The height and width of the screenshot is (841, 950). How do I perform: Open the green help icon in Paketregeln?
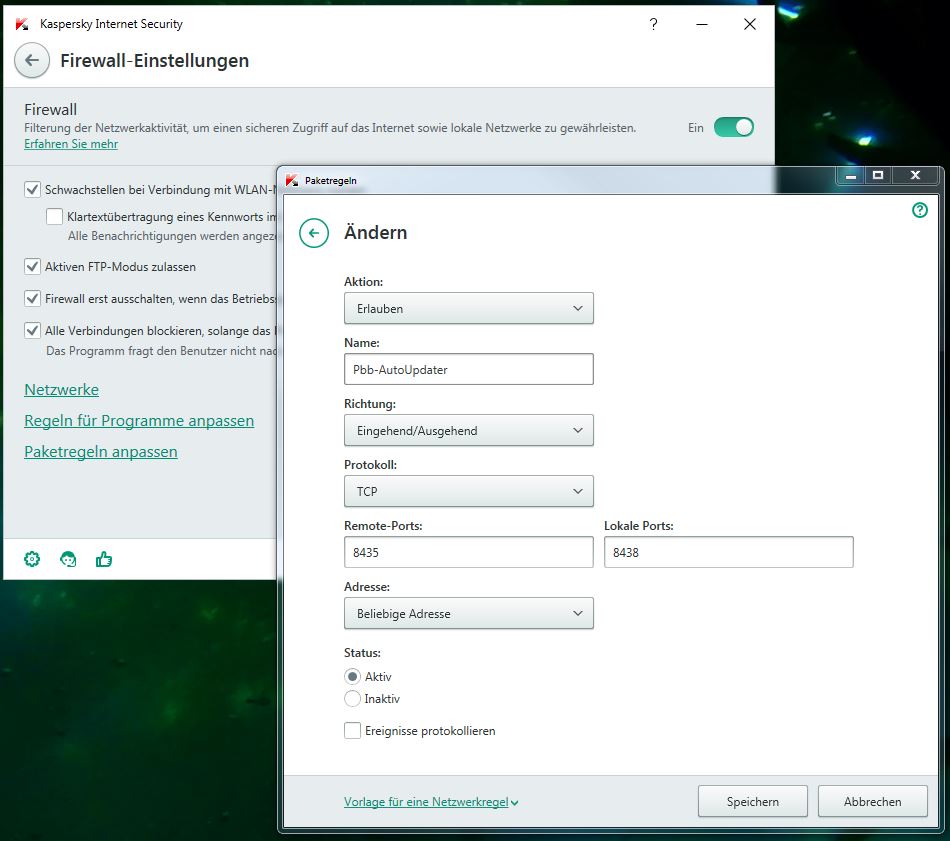tap(920, 210)
